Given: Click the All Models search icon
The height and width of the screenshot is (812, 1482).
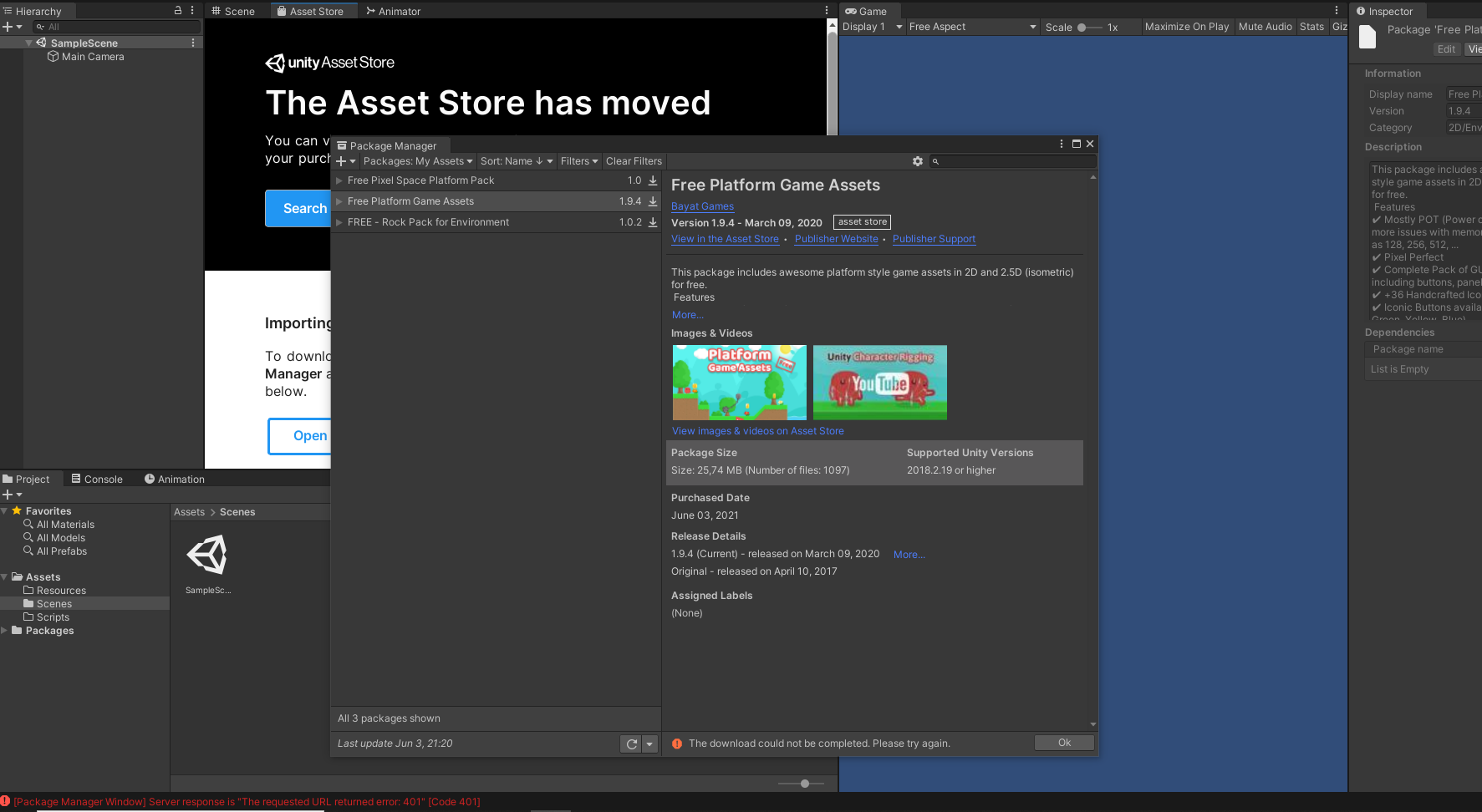Looking at the screenshot, I should (x=28, y=538).
